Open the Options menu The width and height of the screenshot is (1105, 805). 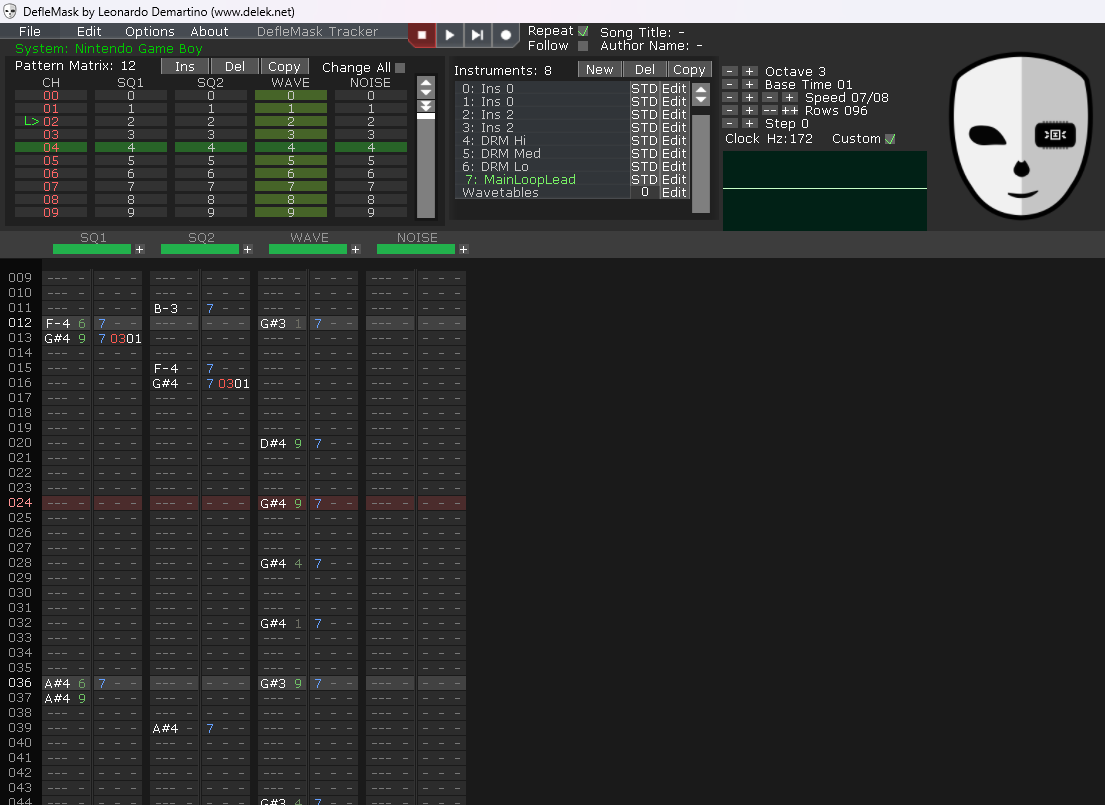pos(149,31)
